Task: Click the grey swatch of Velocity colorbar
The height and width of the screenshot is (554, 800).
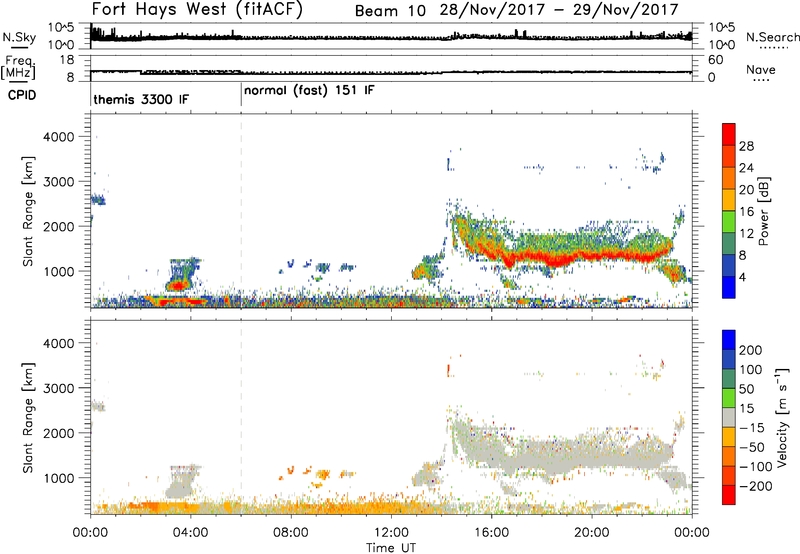Action: 729,418
